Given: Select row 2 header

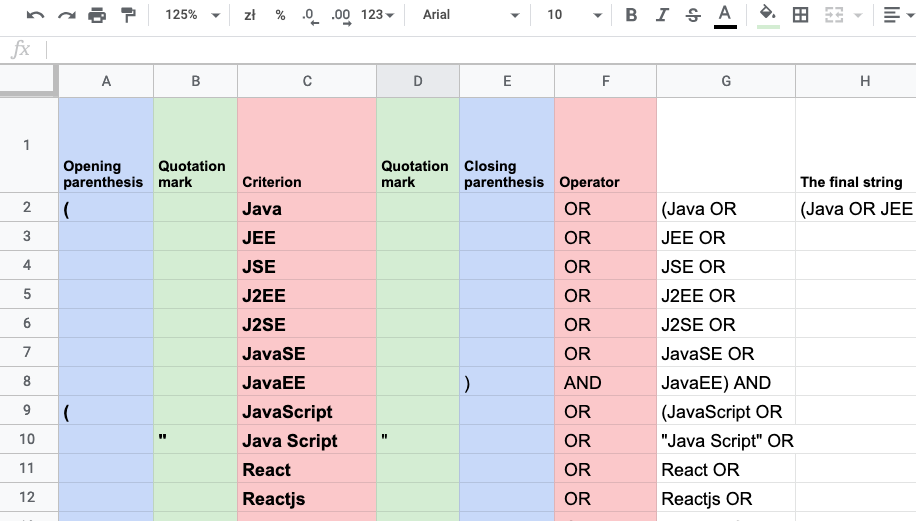Looking at the screenshot, I should [29, 207].
